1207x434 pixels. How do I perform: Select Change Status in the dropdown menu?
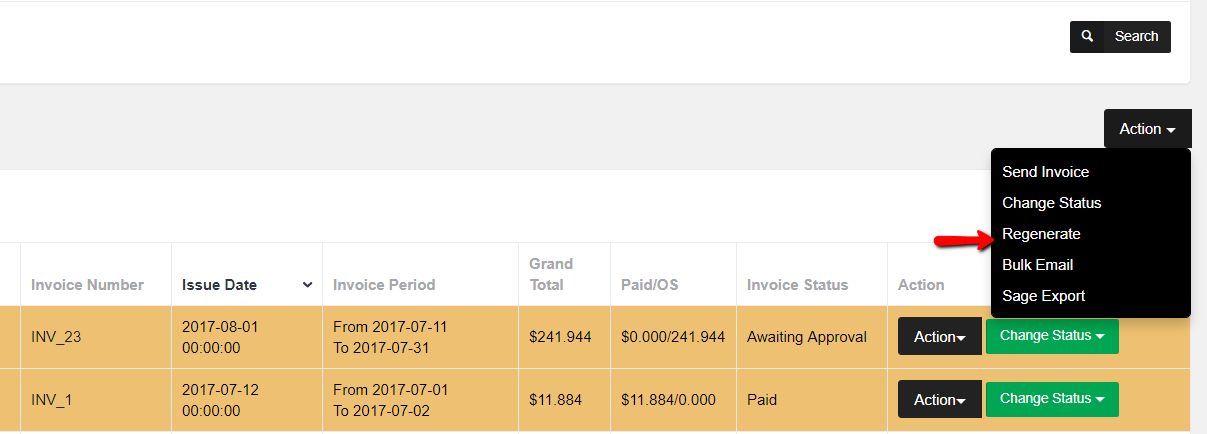tap(1051, 203)
